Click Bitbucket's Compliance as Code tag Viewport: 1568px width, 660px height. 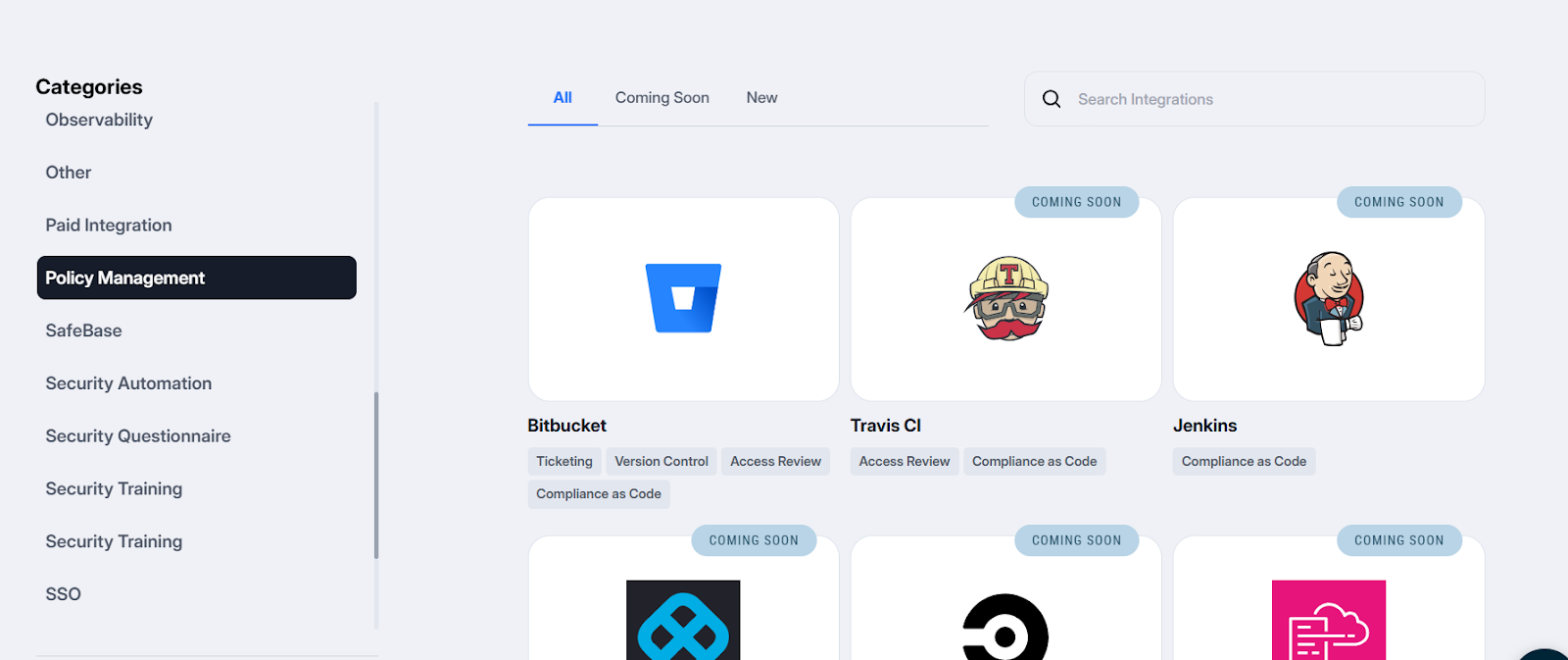pyautogui.click(x=599, y=494)
